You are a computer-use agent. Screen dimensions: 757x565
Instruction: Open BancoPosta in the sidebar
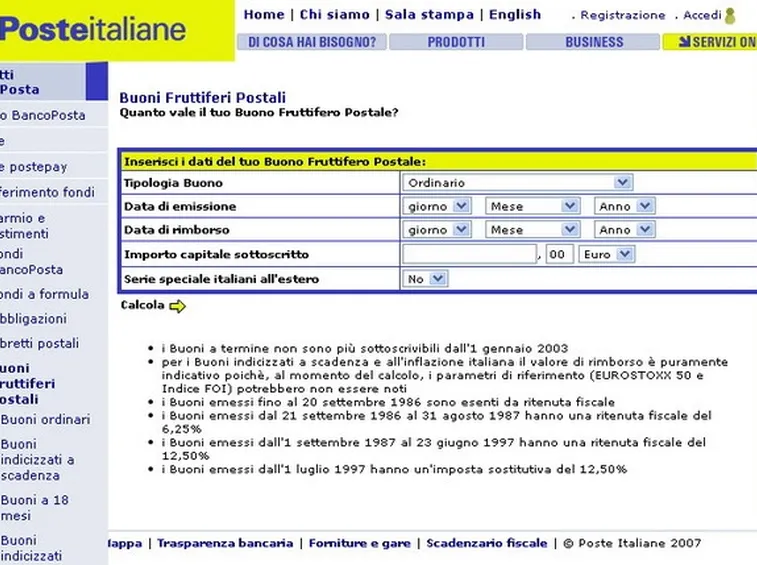(x=42, y=115)
